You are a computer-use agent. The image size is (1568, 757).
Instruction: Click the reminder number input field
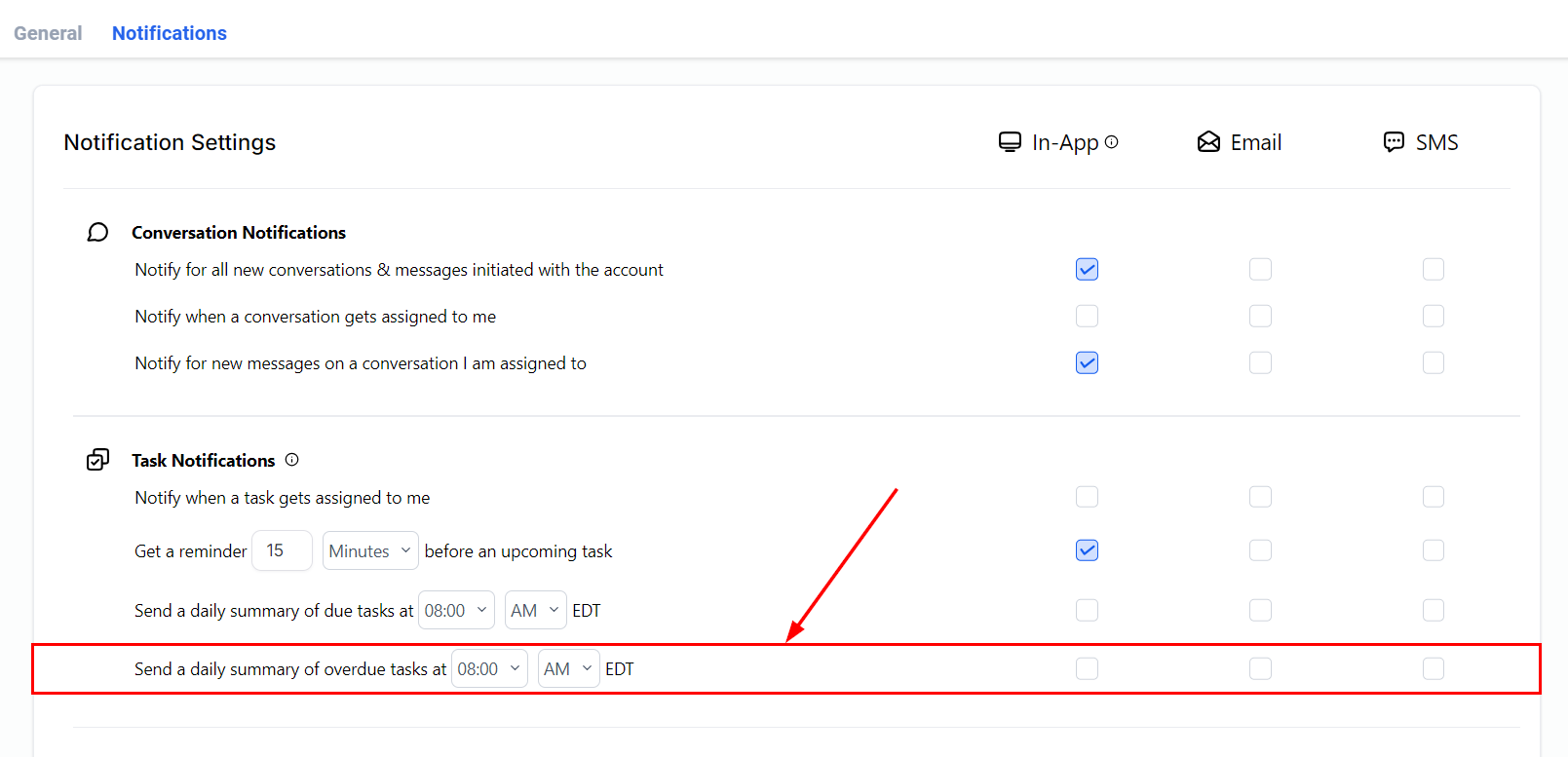[282, 550]
